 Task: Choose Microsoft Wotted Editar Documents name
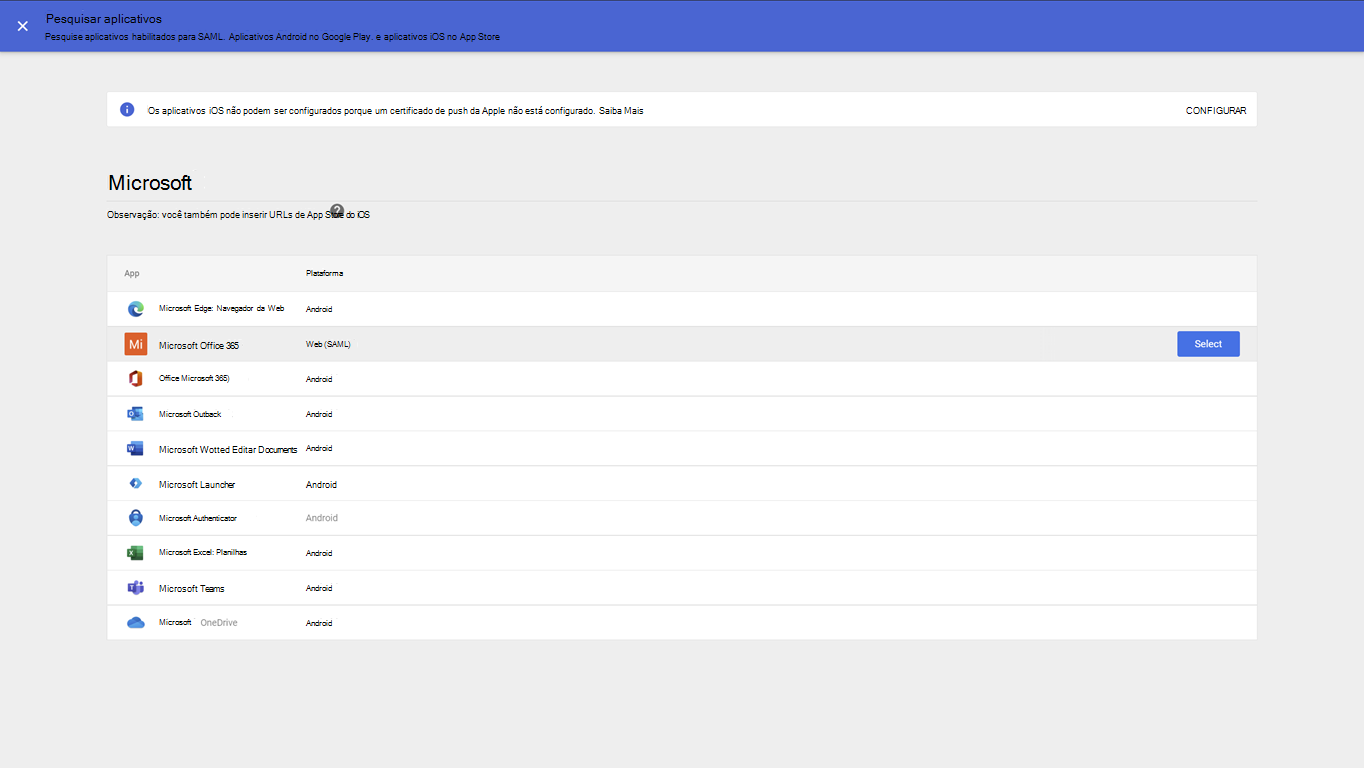[x=228, y=450]
